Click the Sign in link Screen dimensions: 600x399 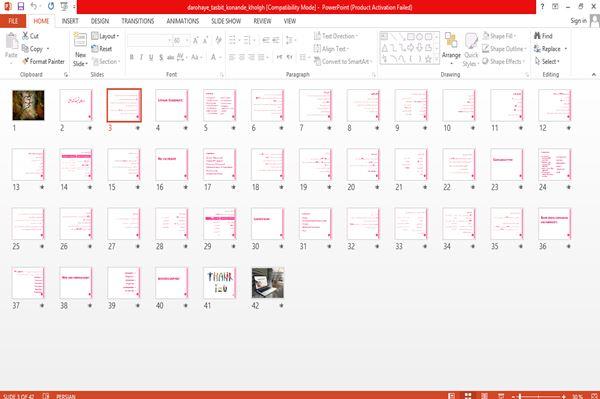tap(578, 21)
